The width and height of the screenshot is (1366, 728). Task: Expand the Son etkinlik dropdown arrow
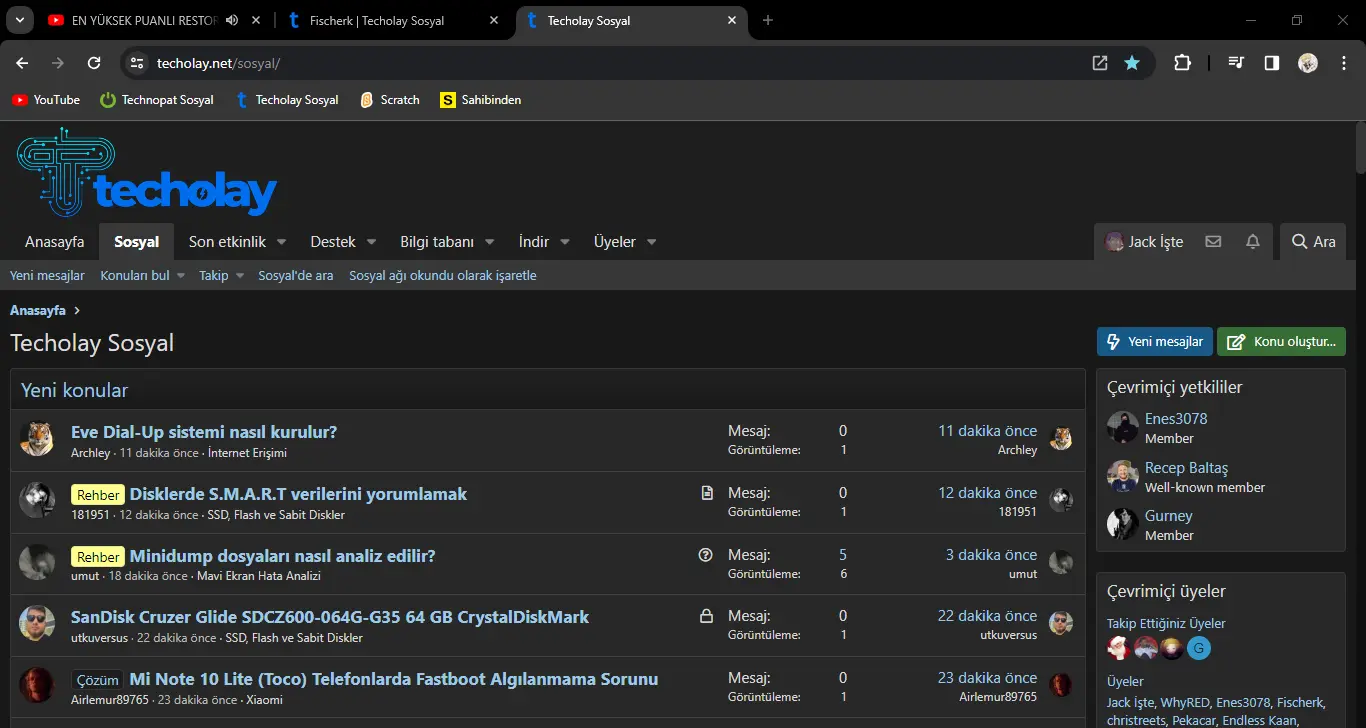point(282,242)
